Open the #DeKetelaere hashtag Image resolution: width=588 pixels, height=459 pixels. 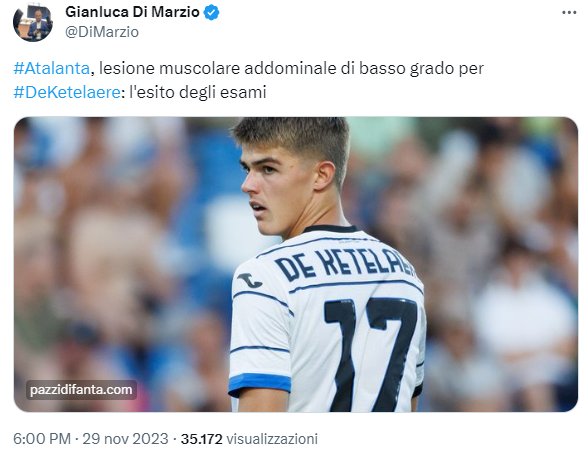(x=67, y=92)
